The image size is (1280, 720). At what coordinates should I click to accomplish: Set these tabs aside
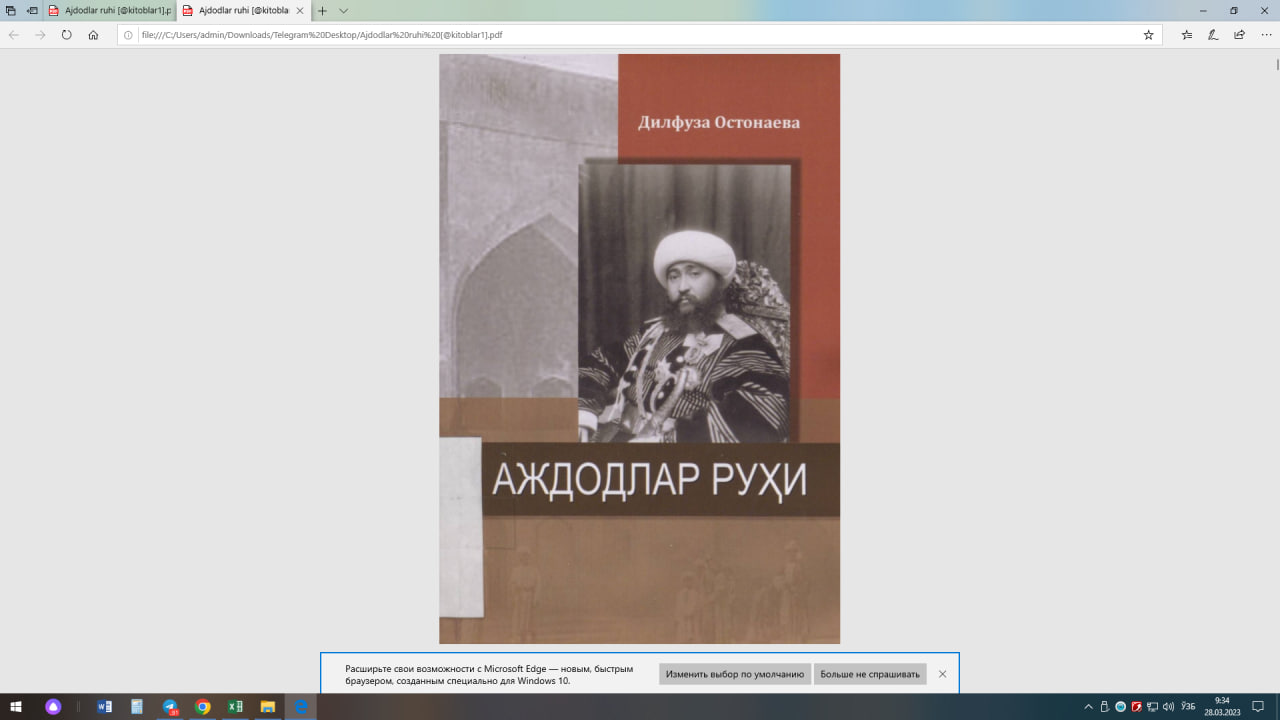[32, 11]
